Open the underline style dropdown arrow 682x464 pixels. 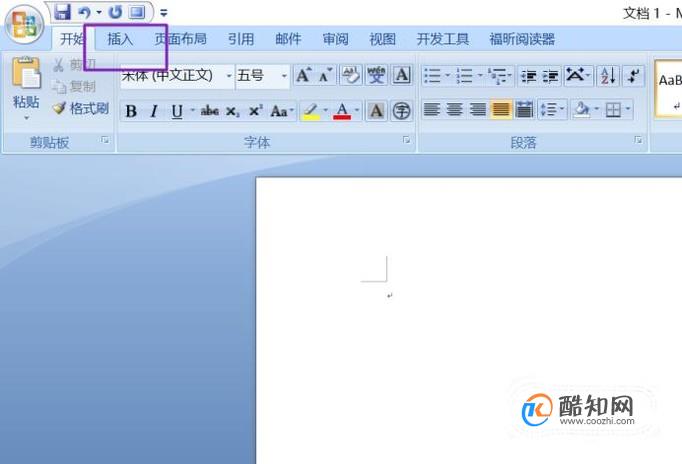click(x=192, y=110)
